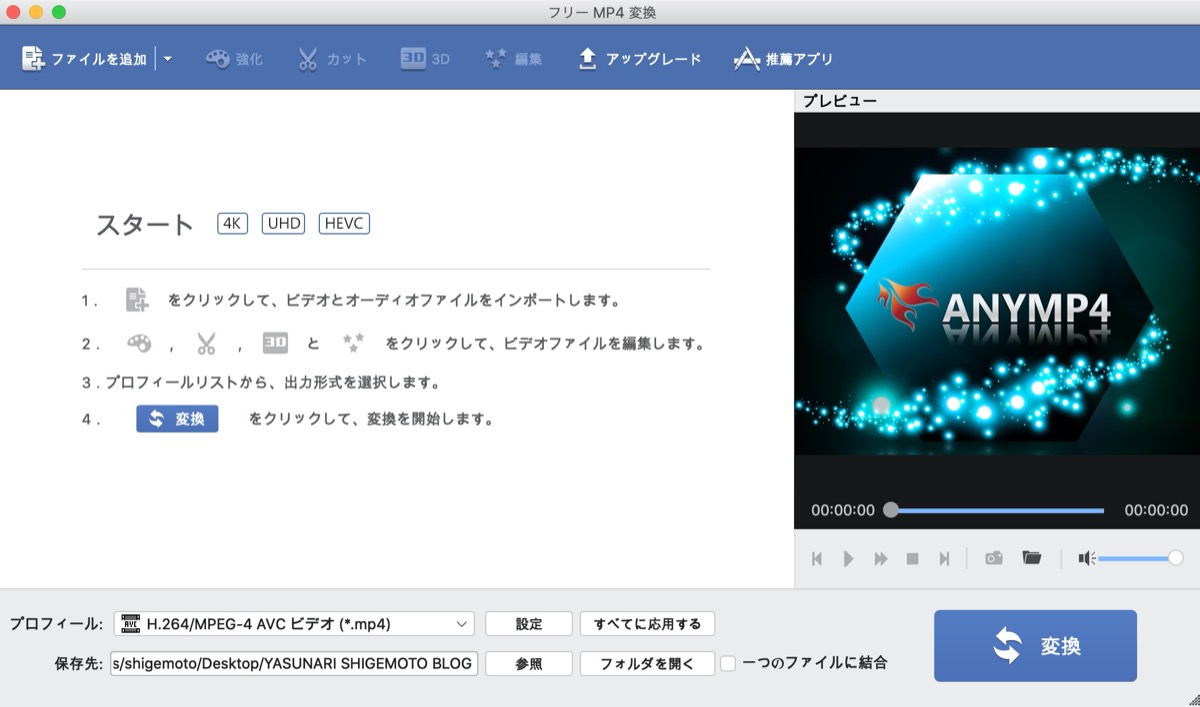Fast forward the preview
Screen dimensions: 1200x707
(880, 559)
